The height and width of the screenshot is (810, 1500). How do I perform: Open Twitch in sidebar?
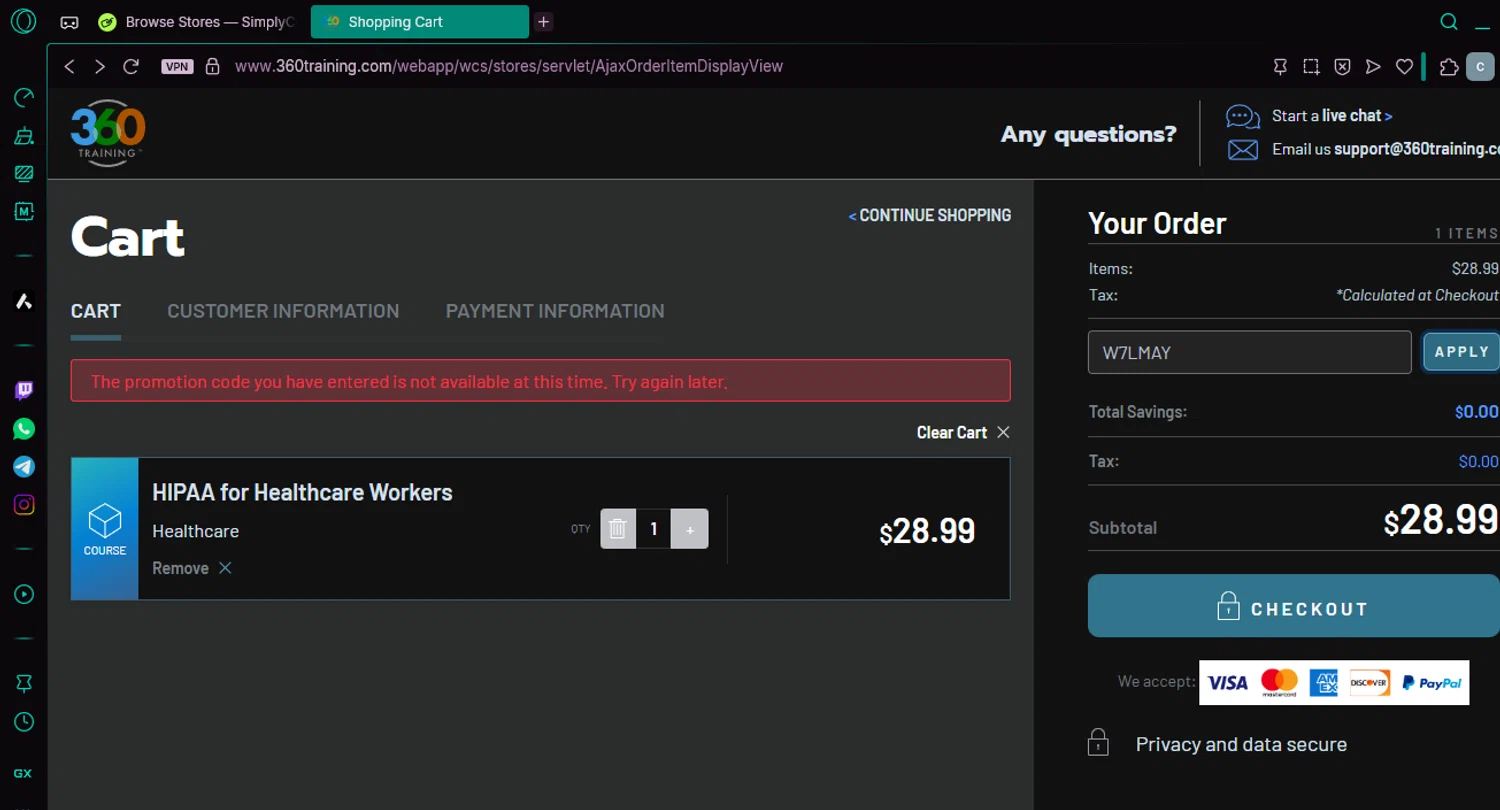pos(24,391)
